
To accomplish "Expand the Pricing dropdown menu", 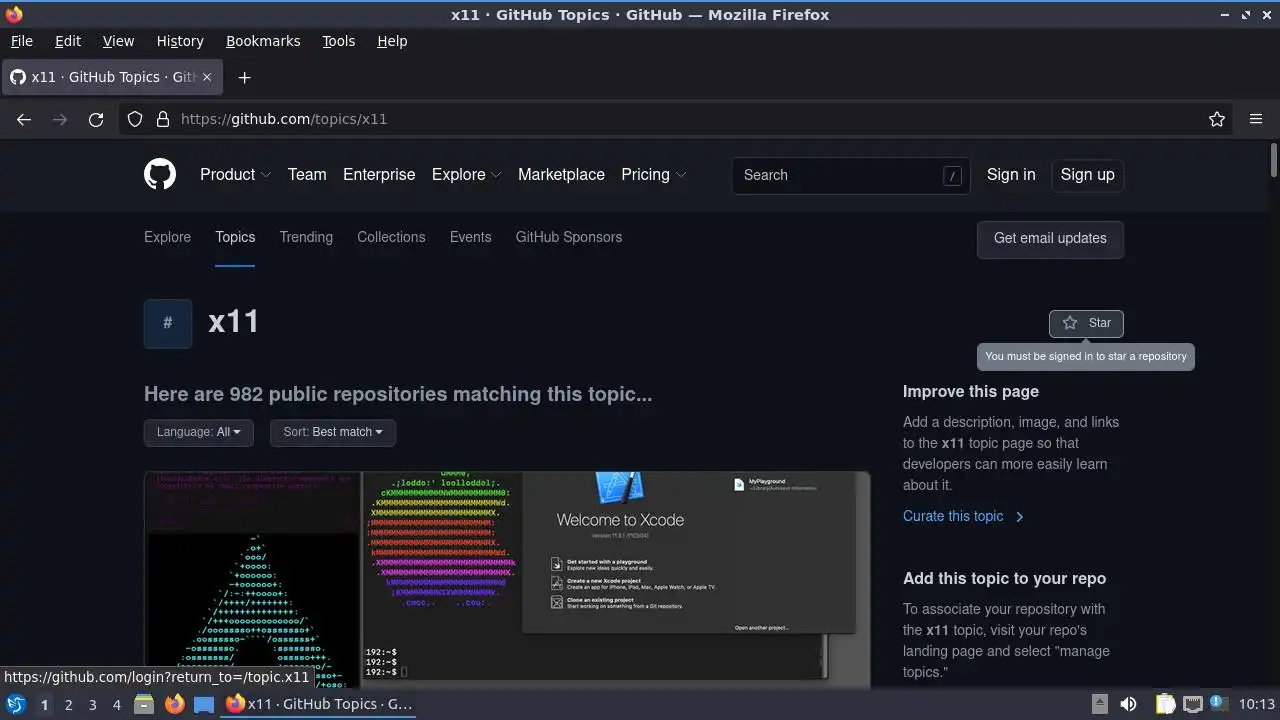I will 653,174.
